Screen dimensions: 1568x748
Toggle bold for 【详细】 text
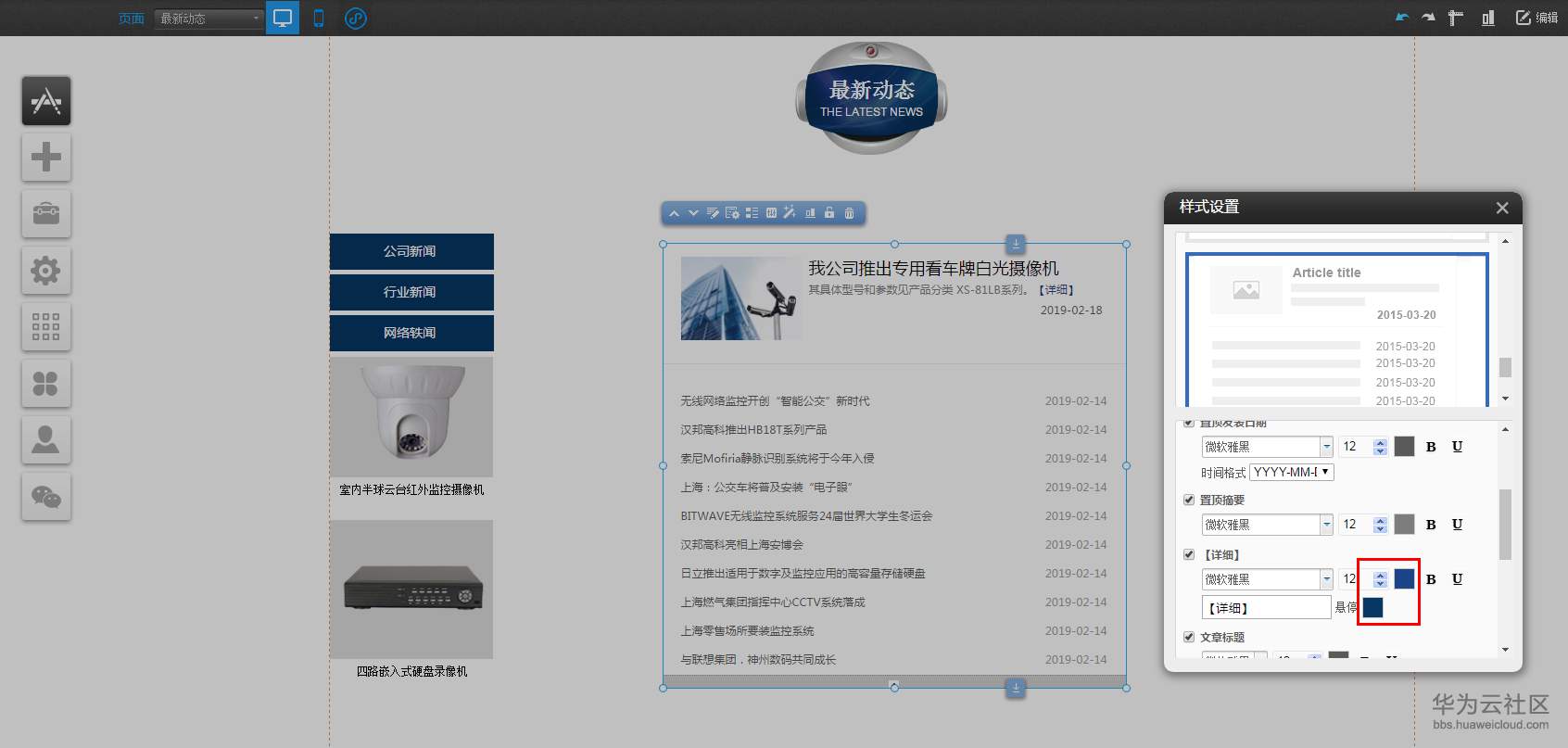1431,579
